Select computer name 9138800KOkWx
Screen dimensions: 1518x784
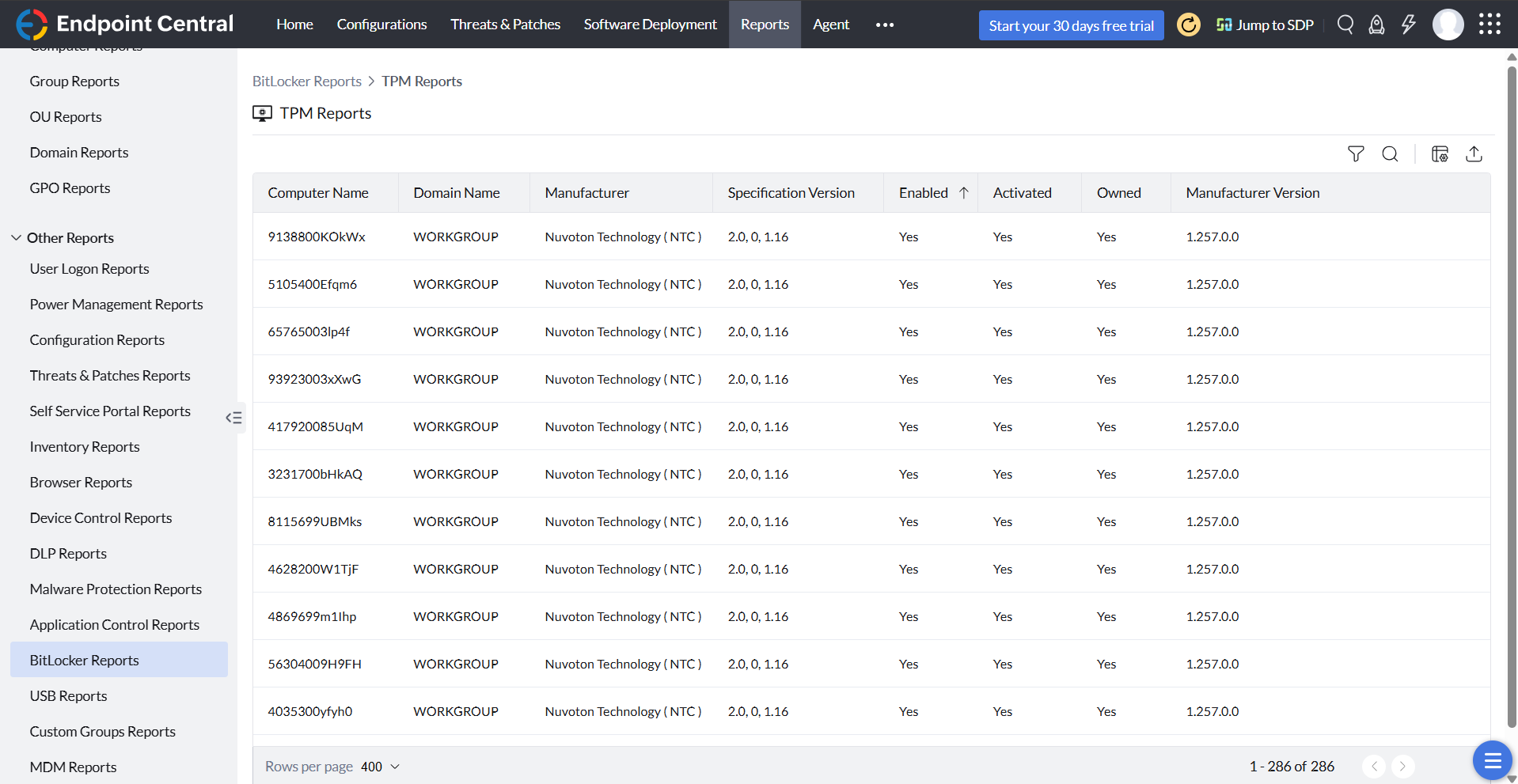pos(317,237)
